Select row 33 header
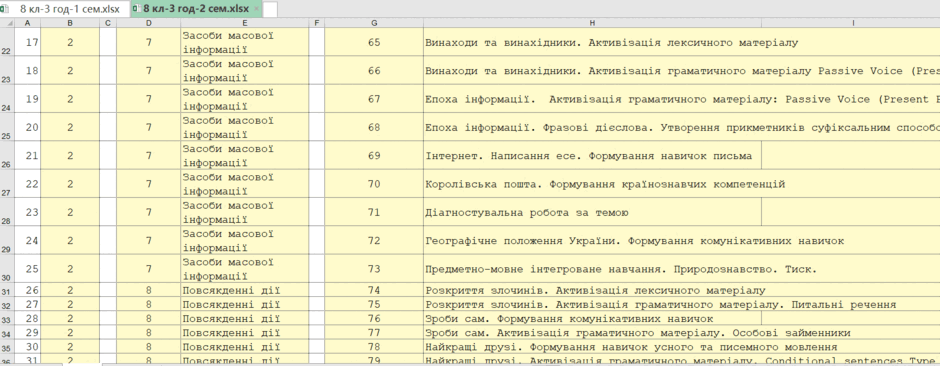Viewport: 940px width, 366px height. [x=8, y=318]
